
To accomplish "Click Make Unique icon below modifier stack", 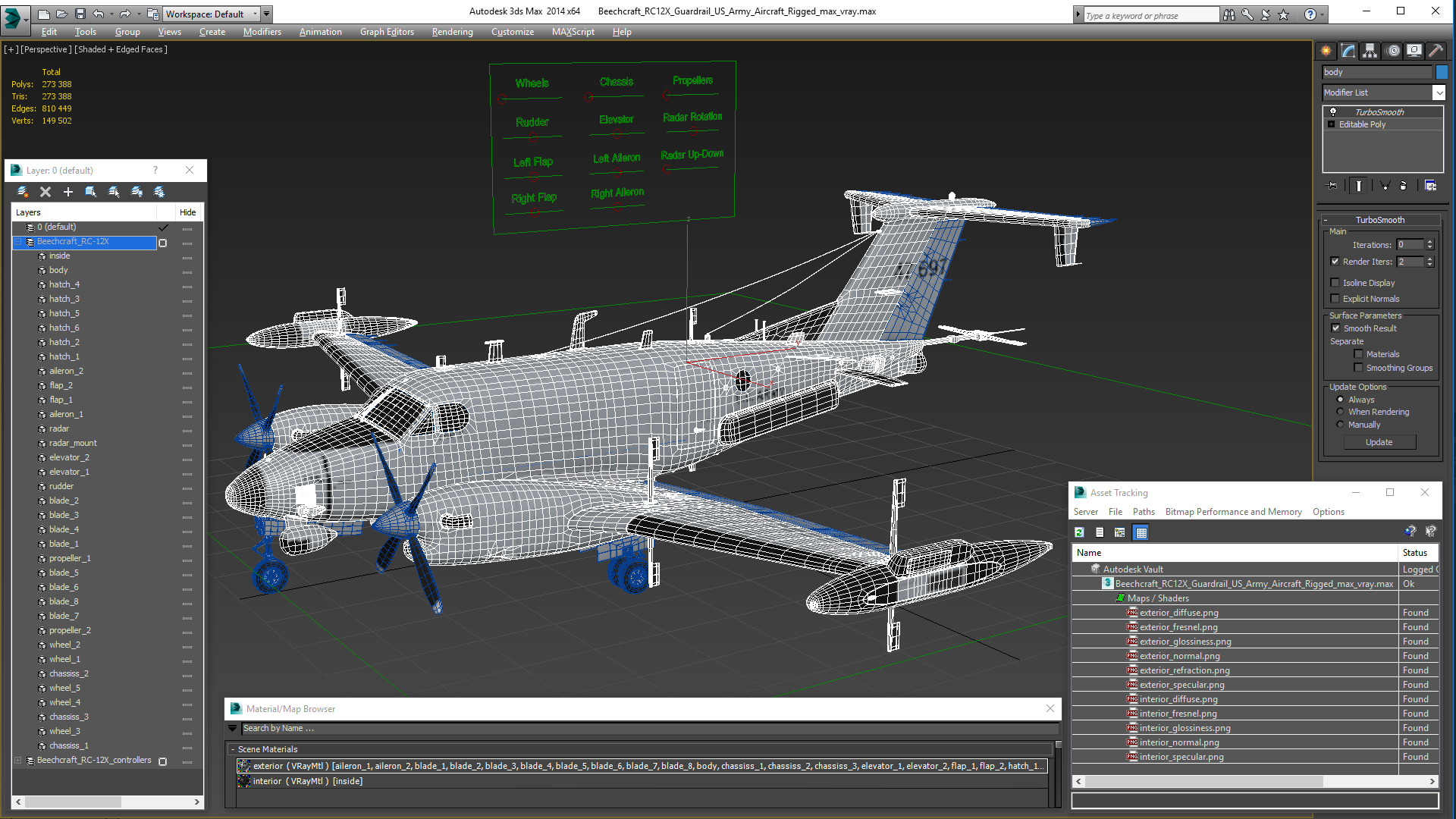I will [1385, 186].
